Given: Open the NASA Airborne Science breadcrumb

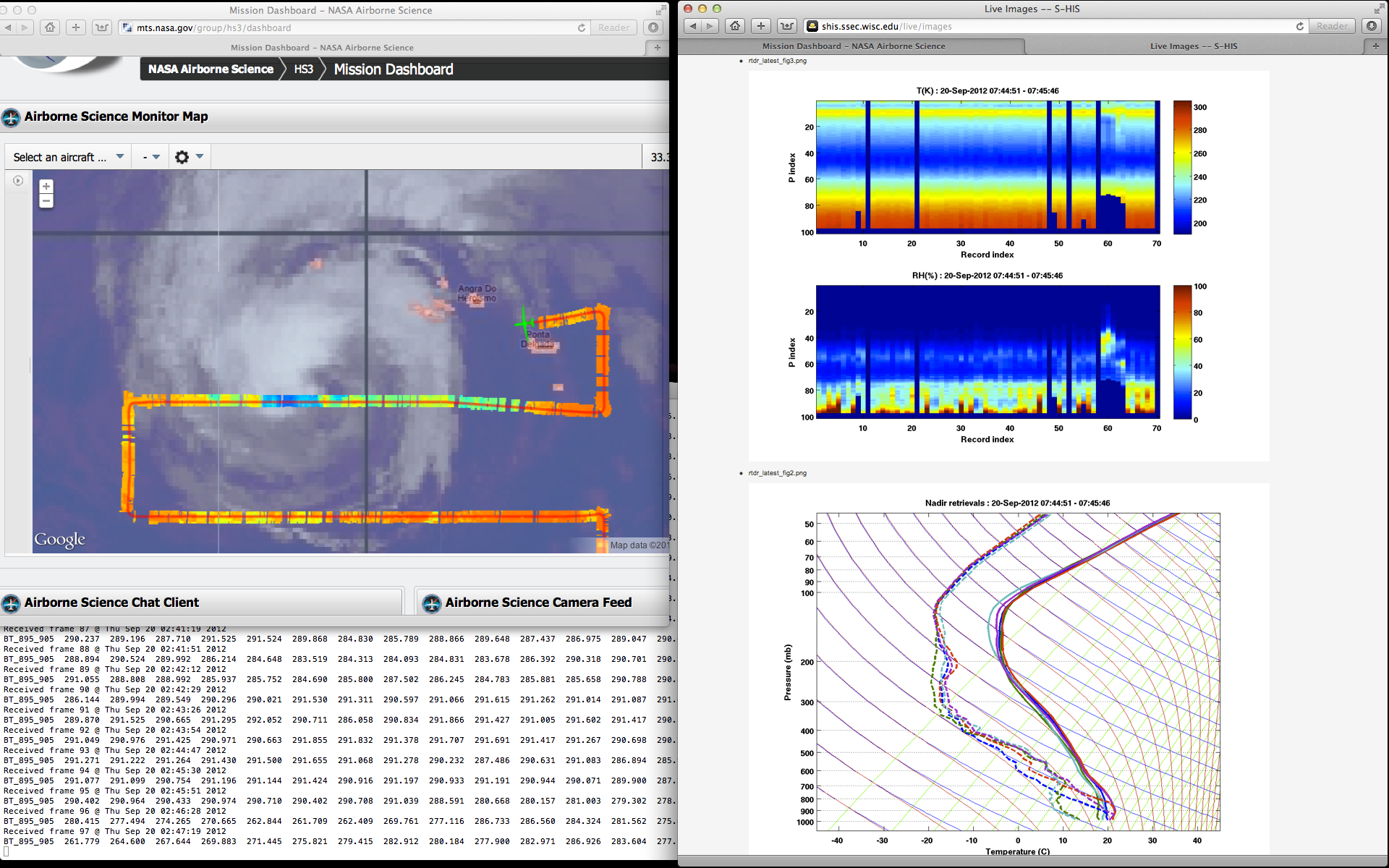Looking at the screenshot, I should pyautogui.click(x=211, y=69).
